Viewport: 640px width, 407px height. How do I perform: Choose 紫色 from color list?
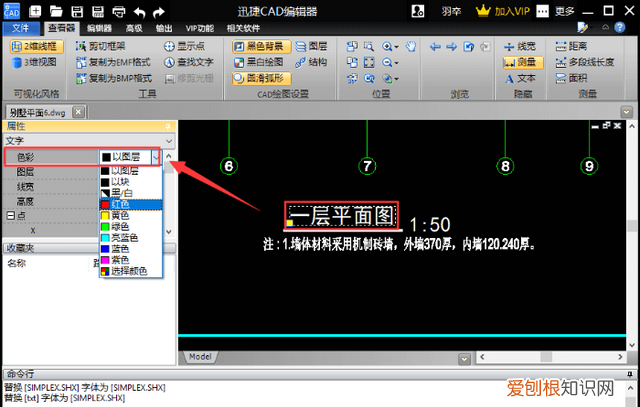coord(131,260)
